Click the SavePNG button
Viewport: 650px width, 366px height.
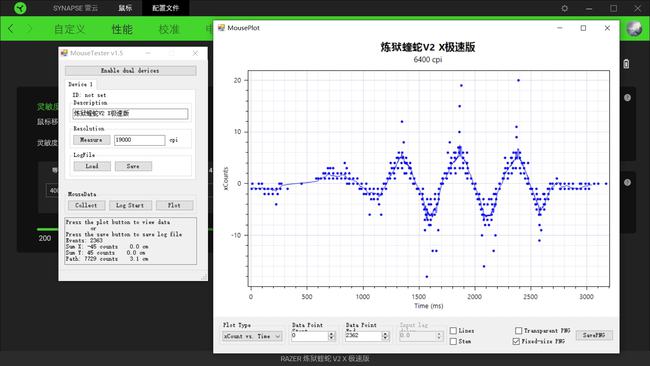tap(594, 335)
